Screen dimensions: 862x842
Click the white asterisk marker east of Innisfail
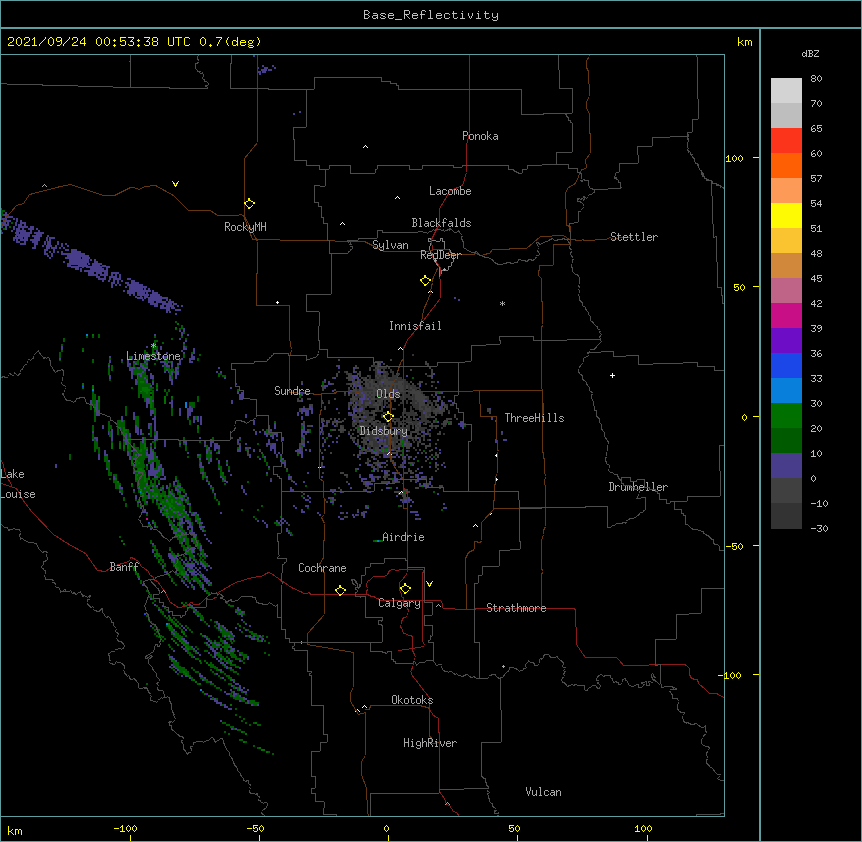point(502,303)
